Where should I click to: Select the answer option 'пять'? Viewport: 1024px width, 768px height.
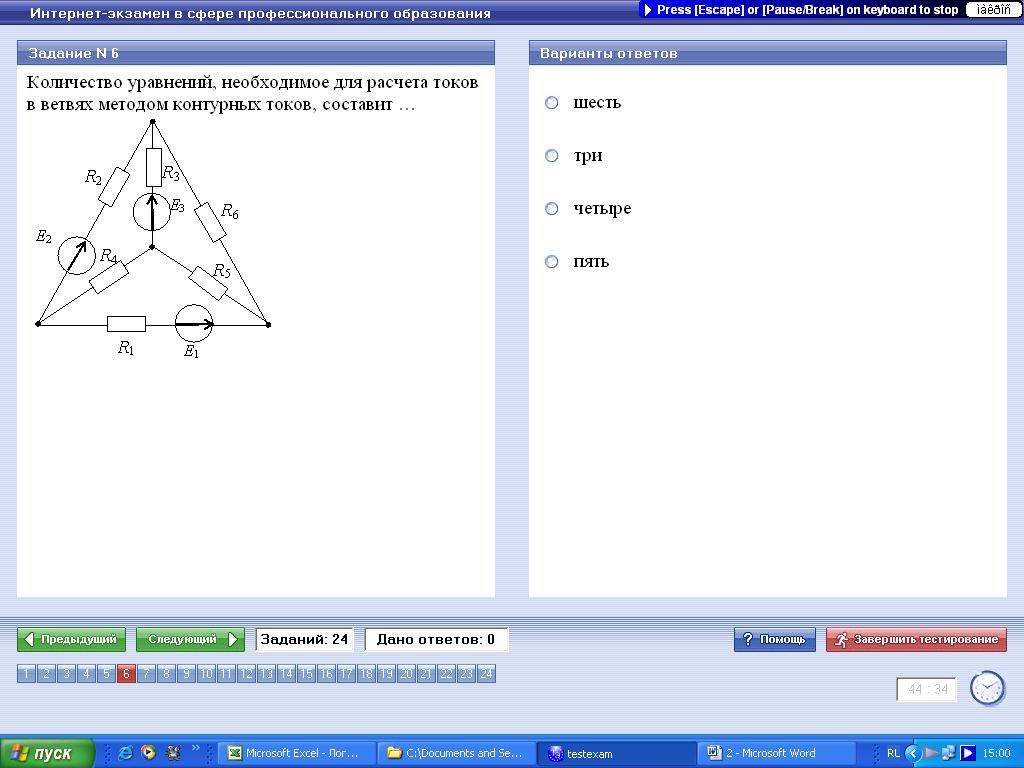click(552, 261)
